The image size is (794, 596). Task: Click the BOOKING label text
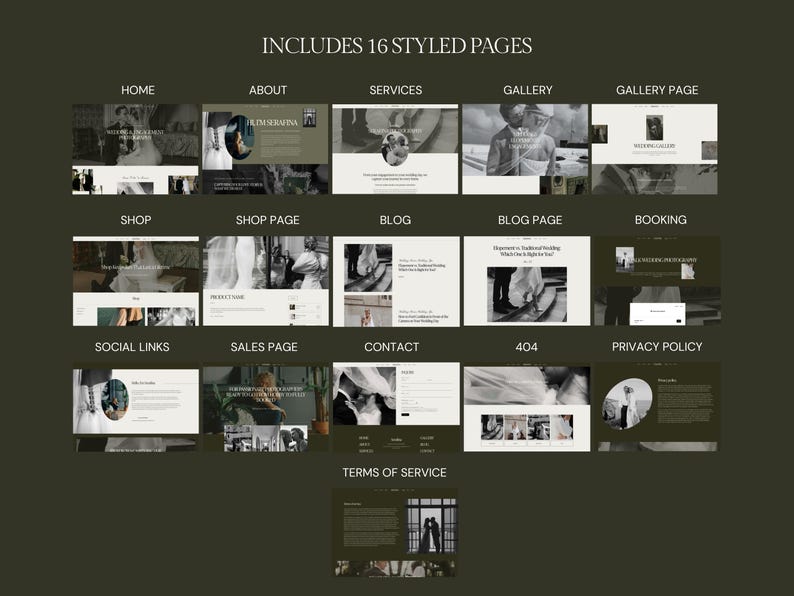point(661,220)
